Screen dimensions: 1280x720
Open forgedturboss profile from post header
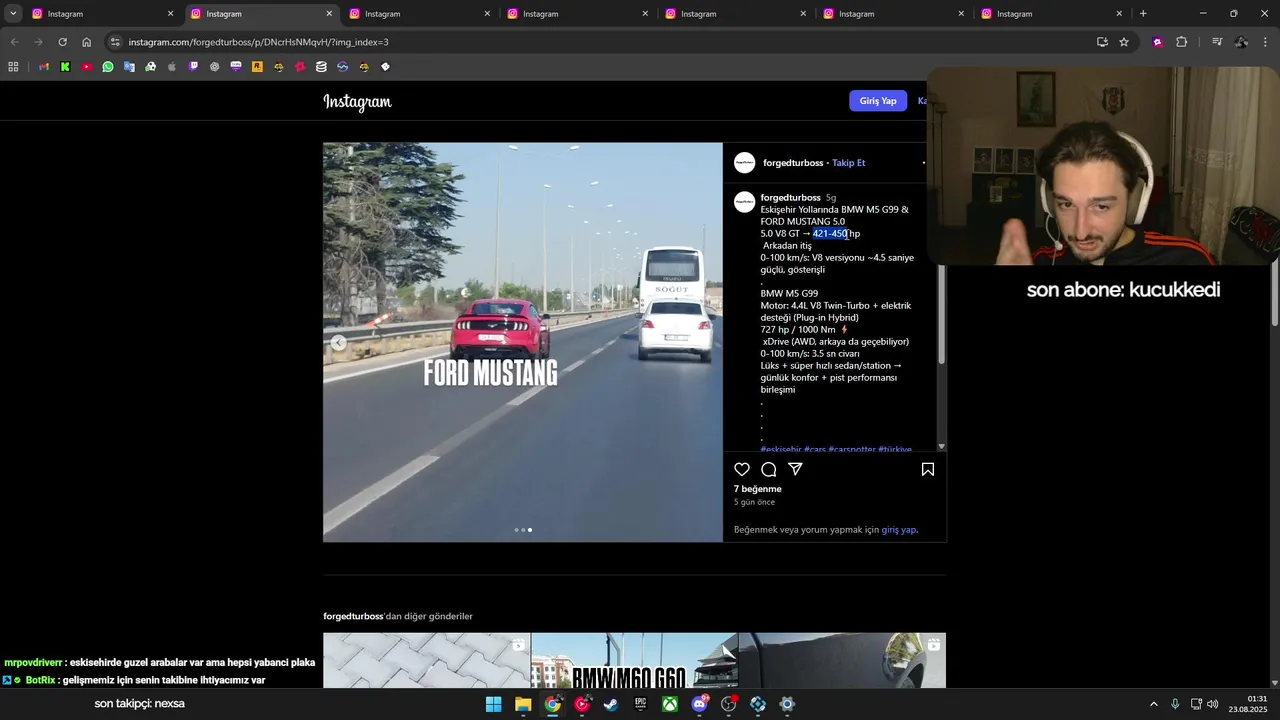point(793,163)
